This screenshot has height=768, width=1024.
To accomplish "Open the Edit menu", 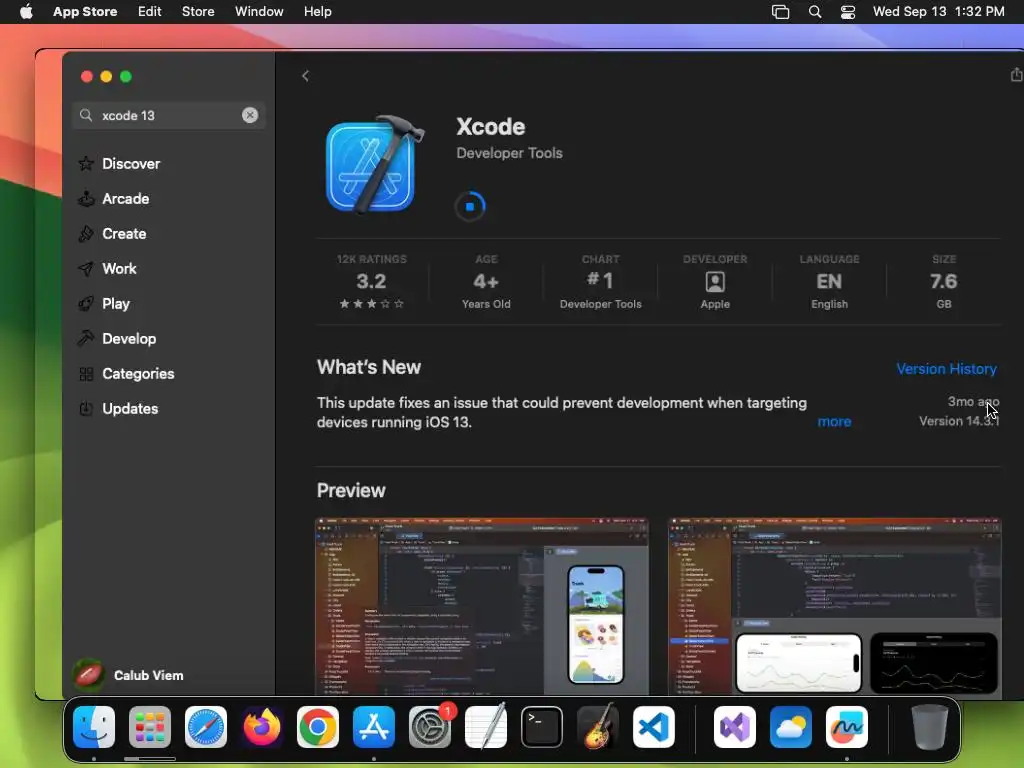I will pyautogui.click(x=150, y=12).
